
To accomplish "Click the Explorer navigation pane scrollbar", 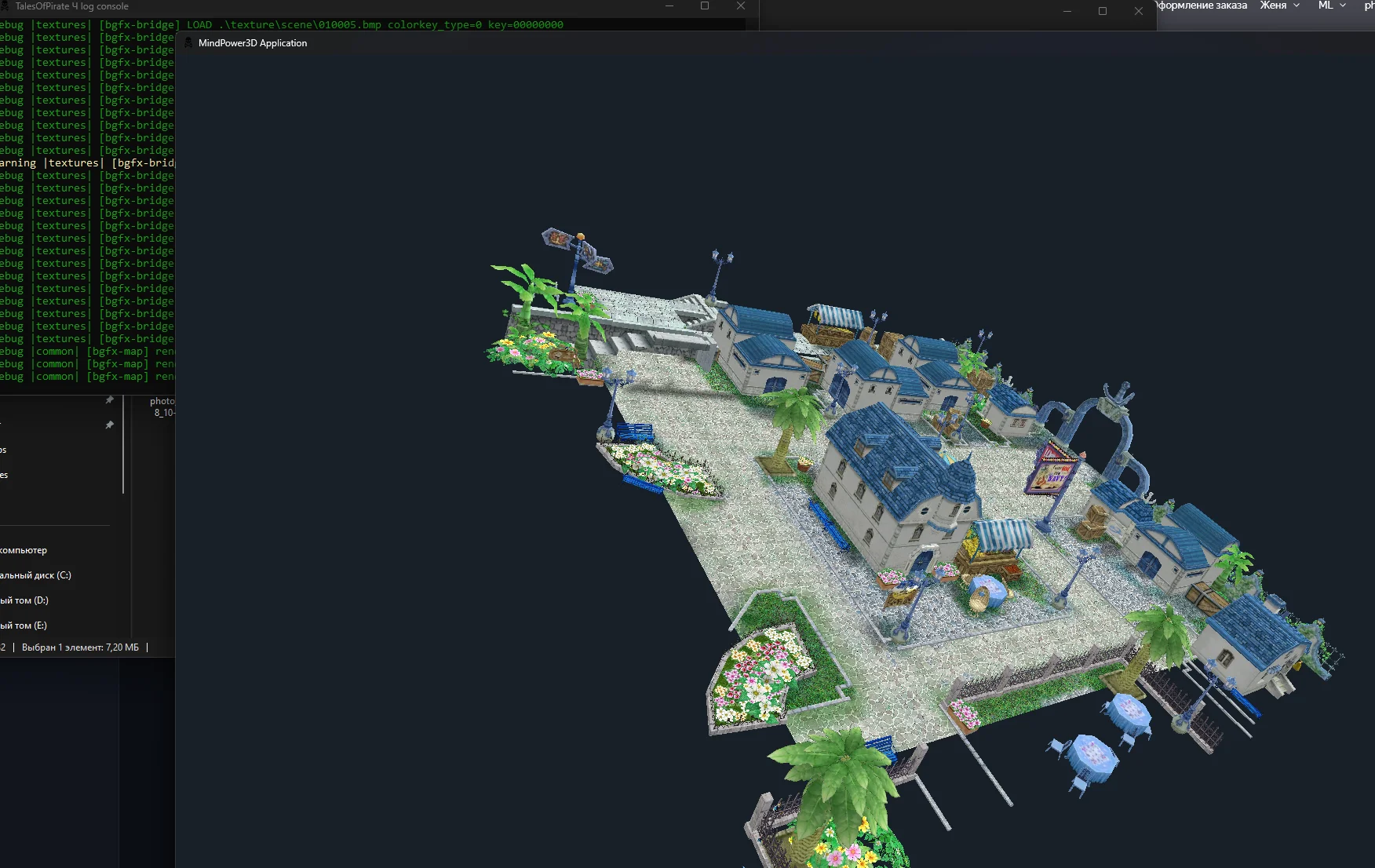I will [123, 445].
